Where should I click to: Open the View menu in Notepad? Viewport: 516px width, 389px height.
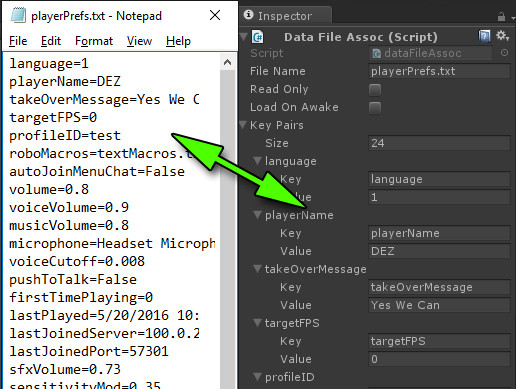click(139, 41)
